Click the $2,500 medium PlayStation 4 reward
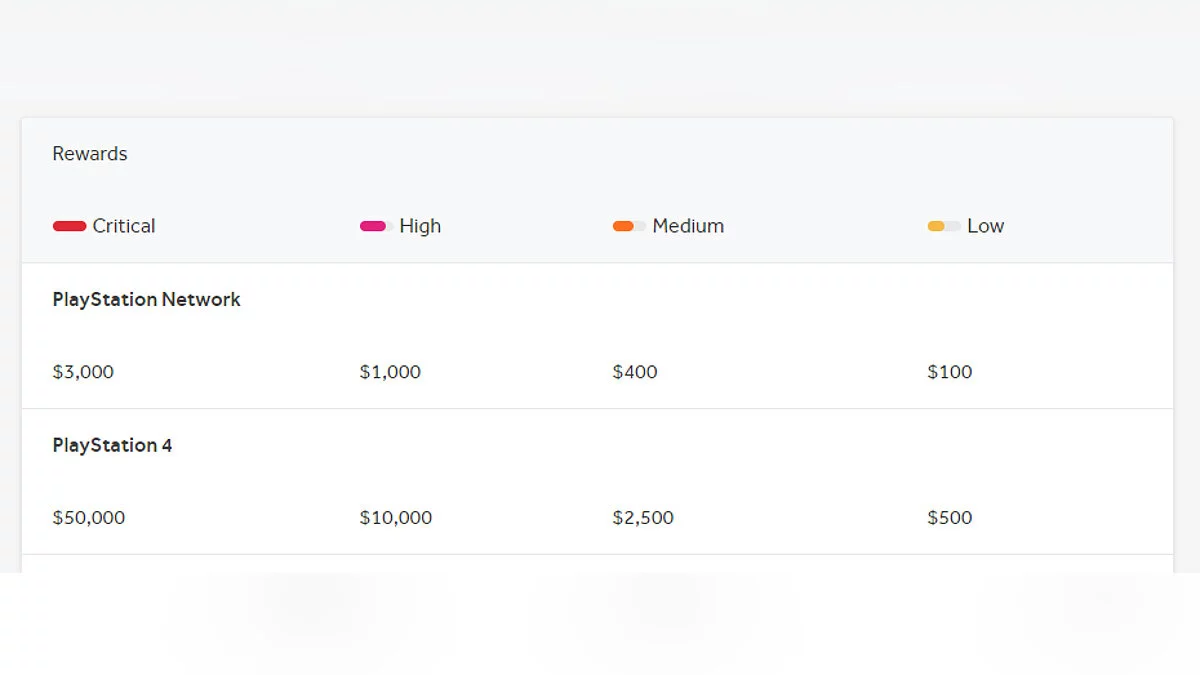This screenshot has height=675, width=1200. coord(643,518)
